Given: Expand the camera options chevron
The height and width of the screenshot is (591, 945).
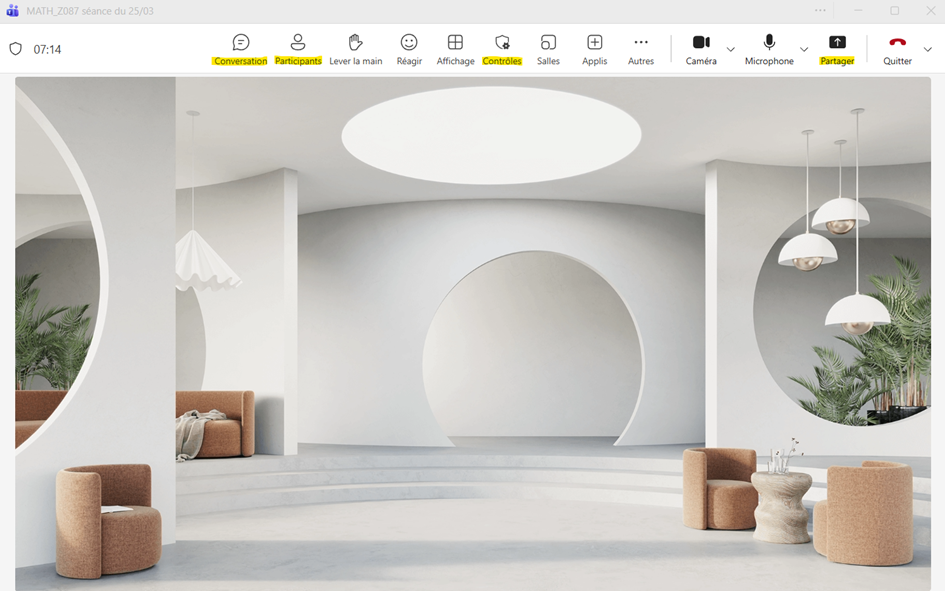Looking at the screenshot, I should (x=730, y=49).
